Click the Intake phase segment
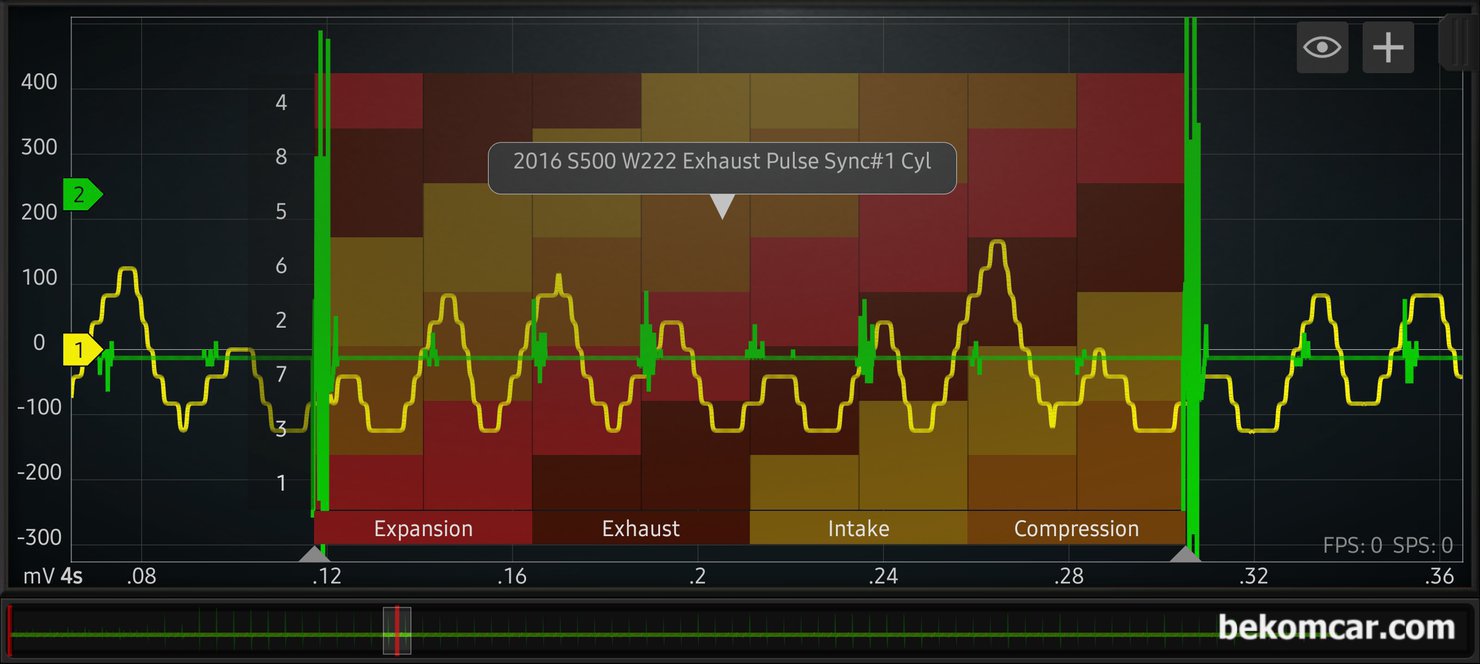Image resolution: width=1480 pixels, height=664 pixels. click(x=858, y=529)
